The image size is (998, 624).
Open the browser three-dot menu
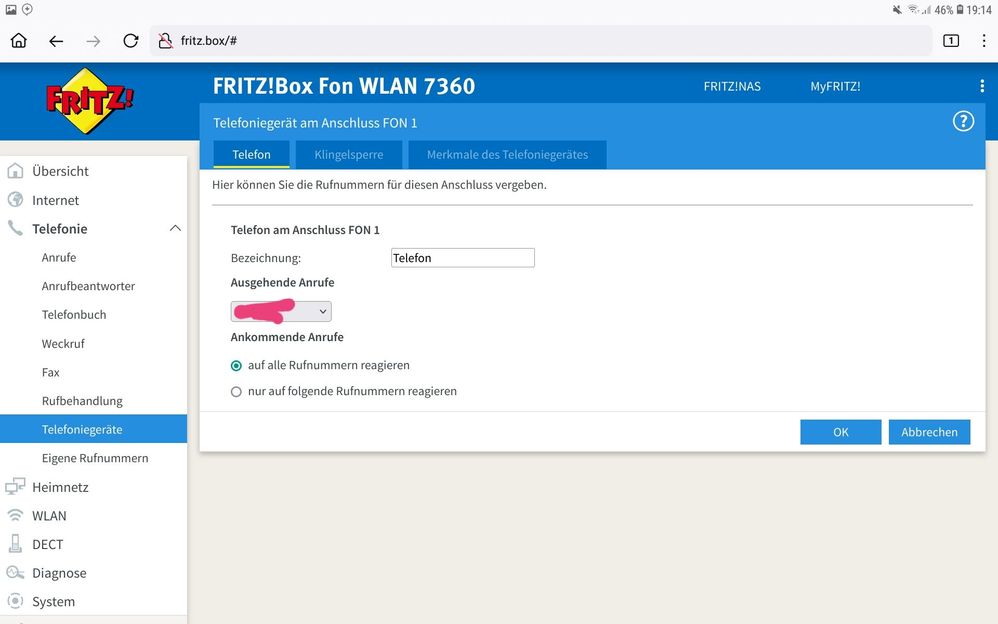(x=984, y=41)
